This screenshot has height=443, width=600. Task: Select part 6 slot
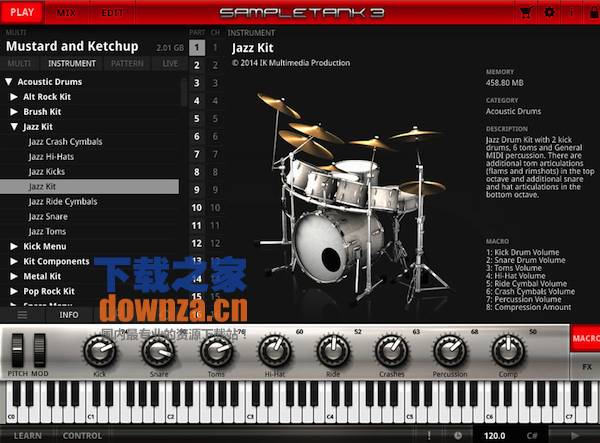[197, 136]
